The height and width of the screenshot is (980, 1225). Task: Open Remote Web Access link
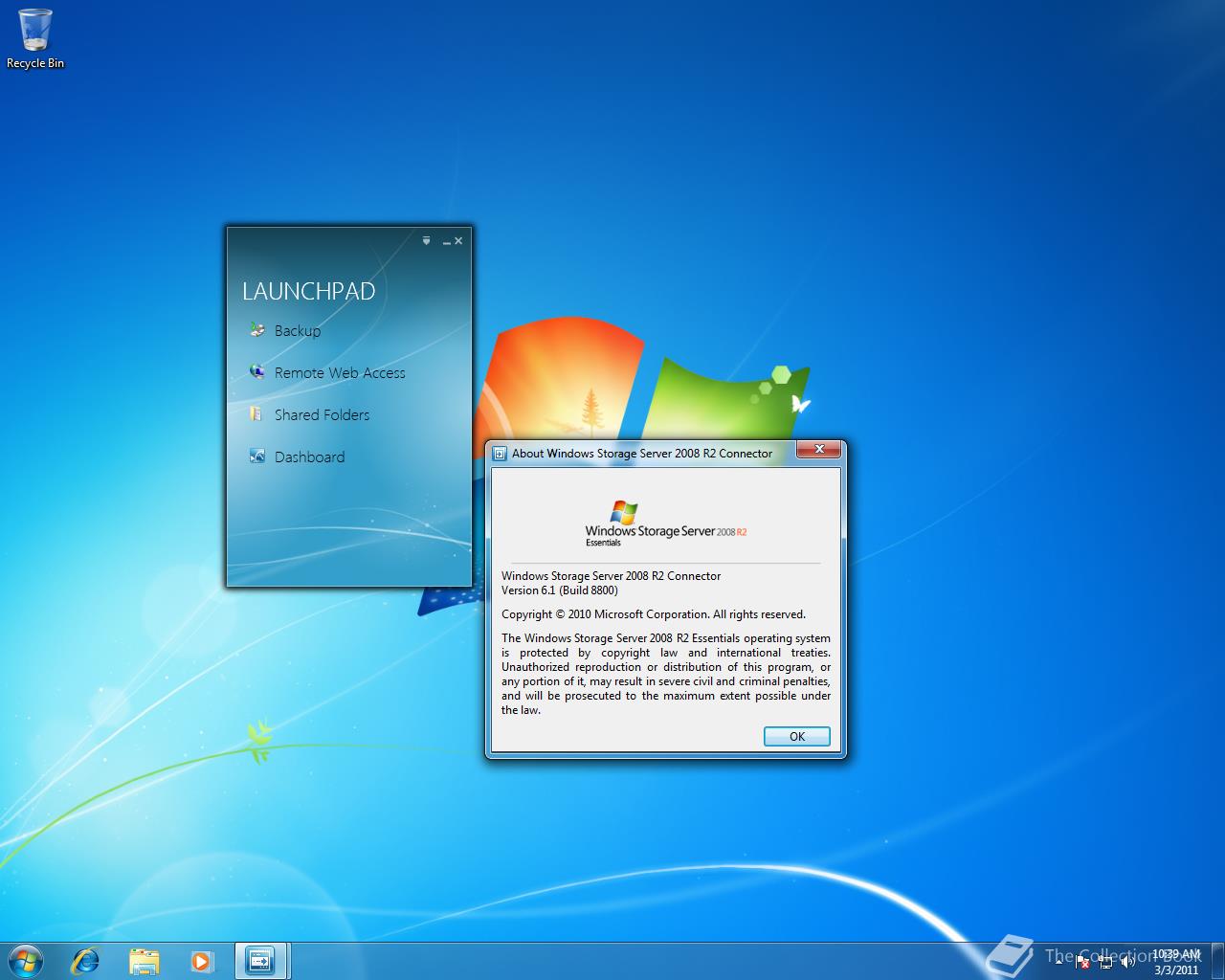point(340,373)
